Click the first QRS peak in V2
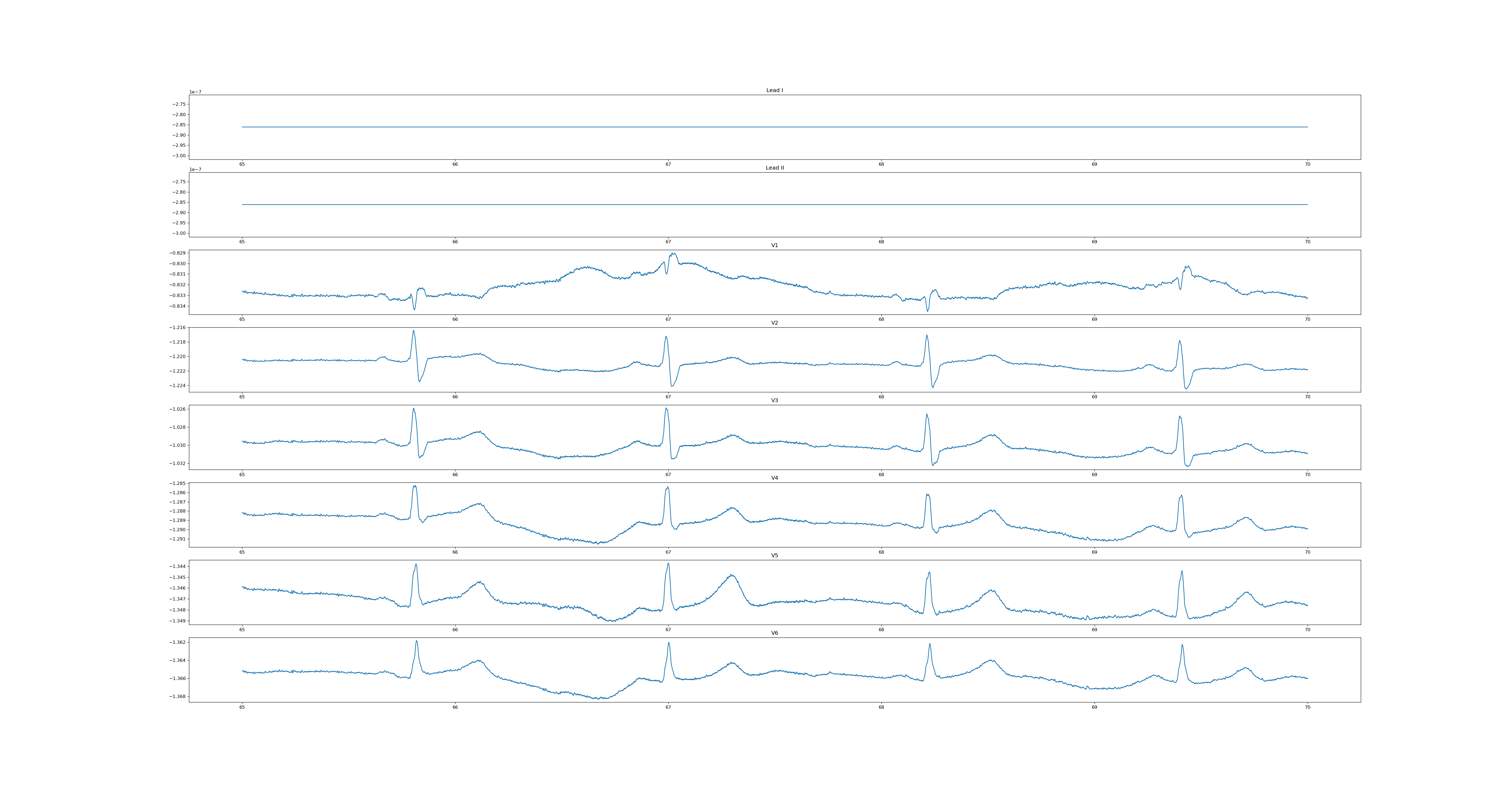This screenshot has width=1512, height=789. (413, 330)
